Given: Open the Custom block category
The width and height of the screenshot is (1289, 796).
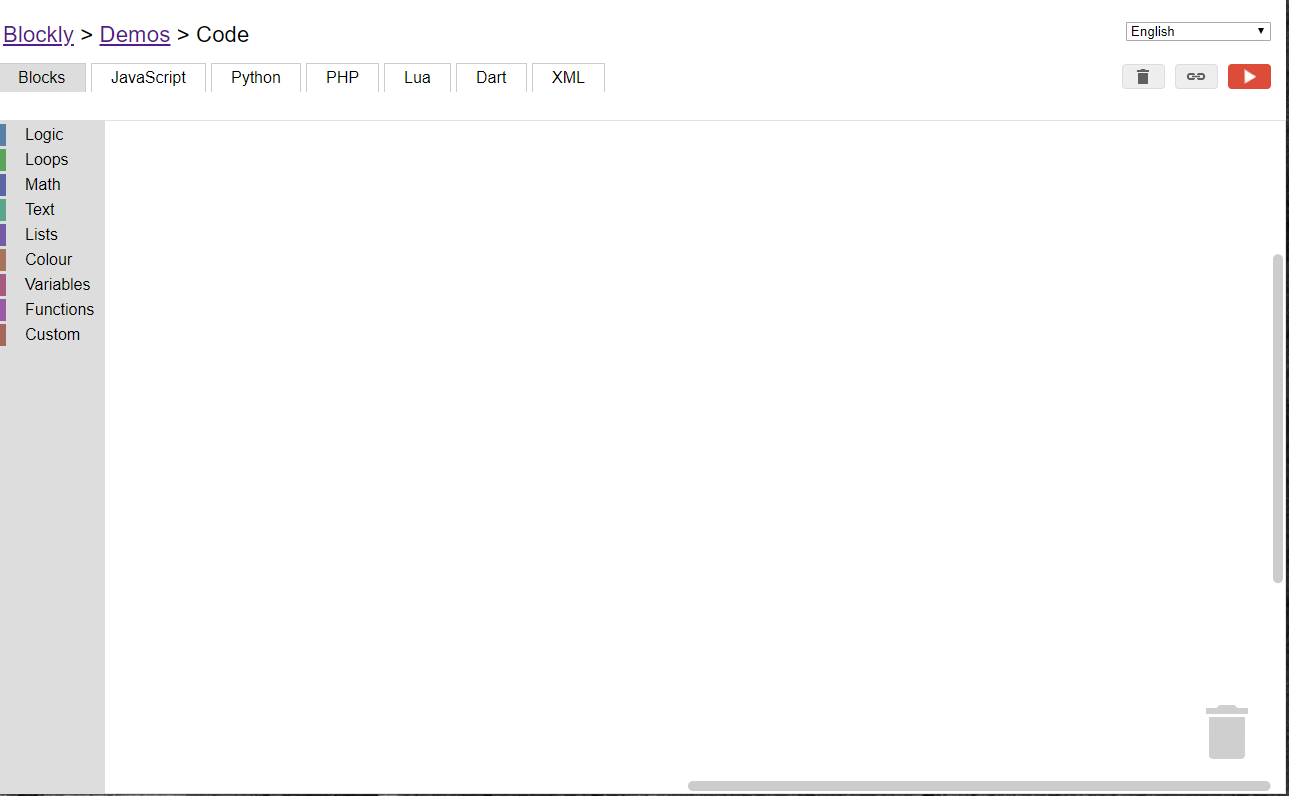Looking at the screenshot, I should pos(52,334).
